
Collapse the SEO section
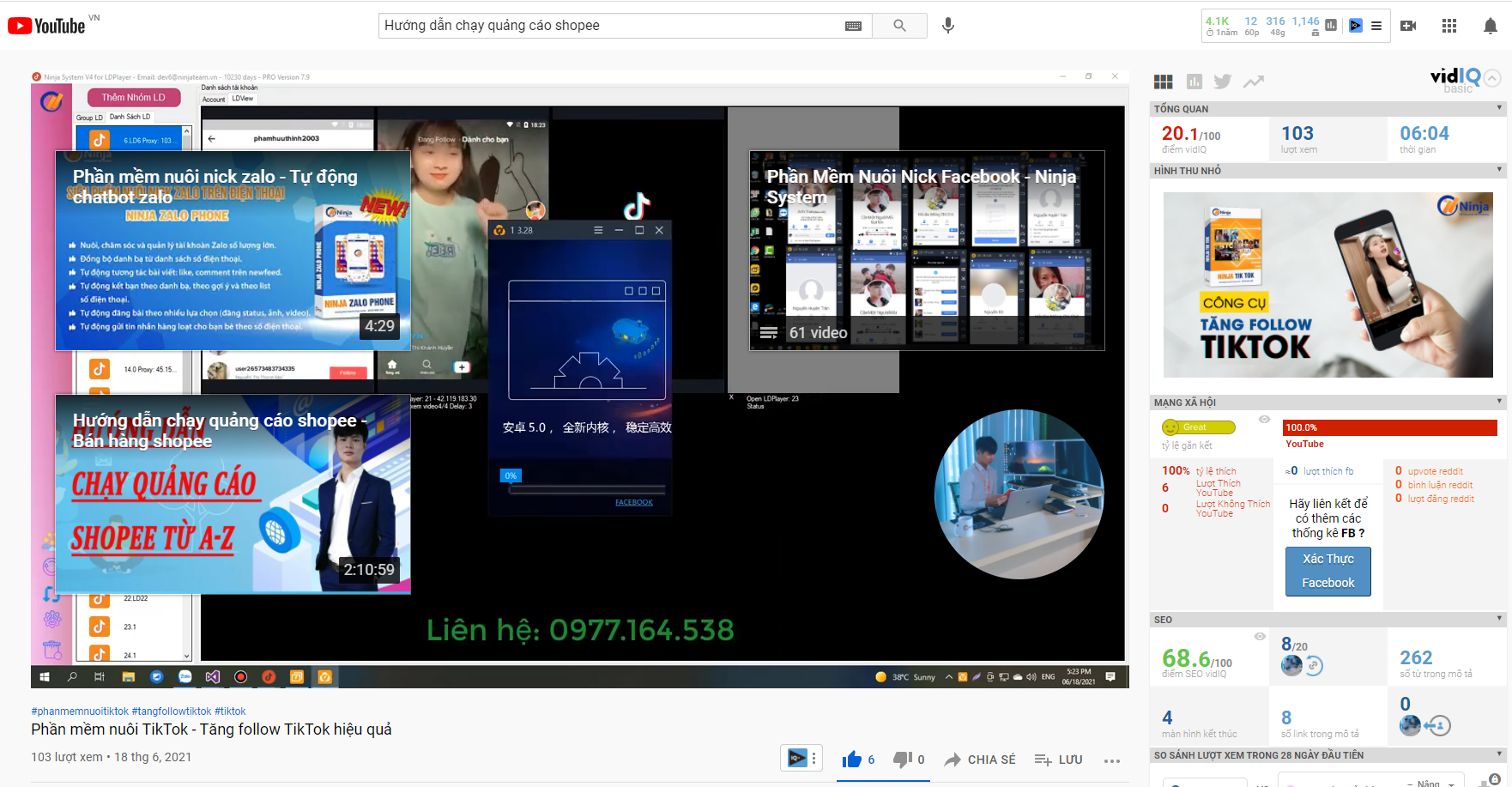coord(1499,619)
